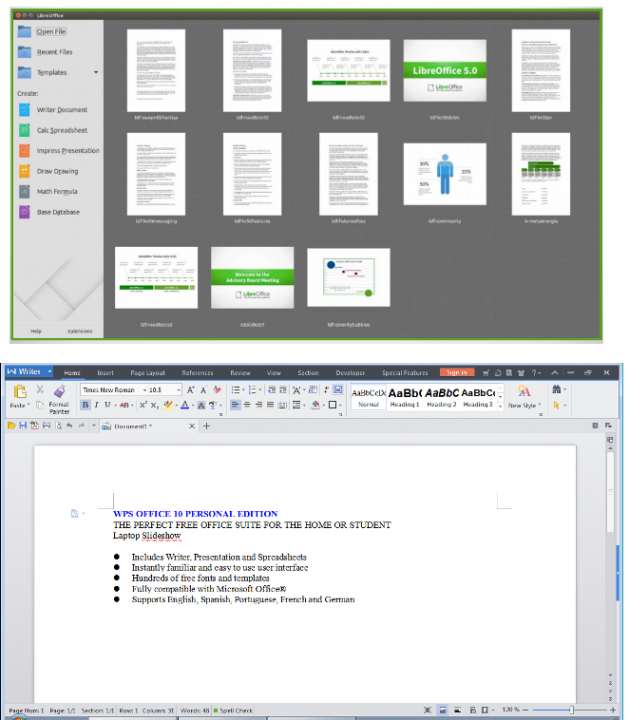Apply the Normal style
Viewport: 629px width, 720px height.
pos(369,397)
